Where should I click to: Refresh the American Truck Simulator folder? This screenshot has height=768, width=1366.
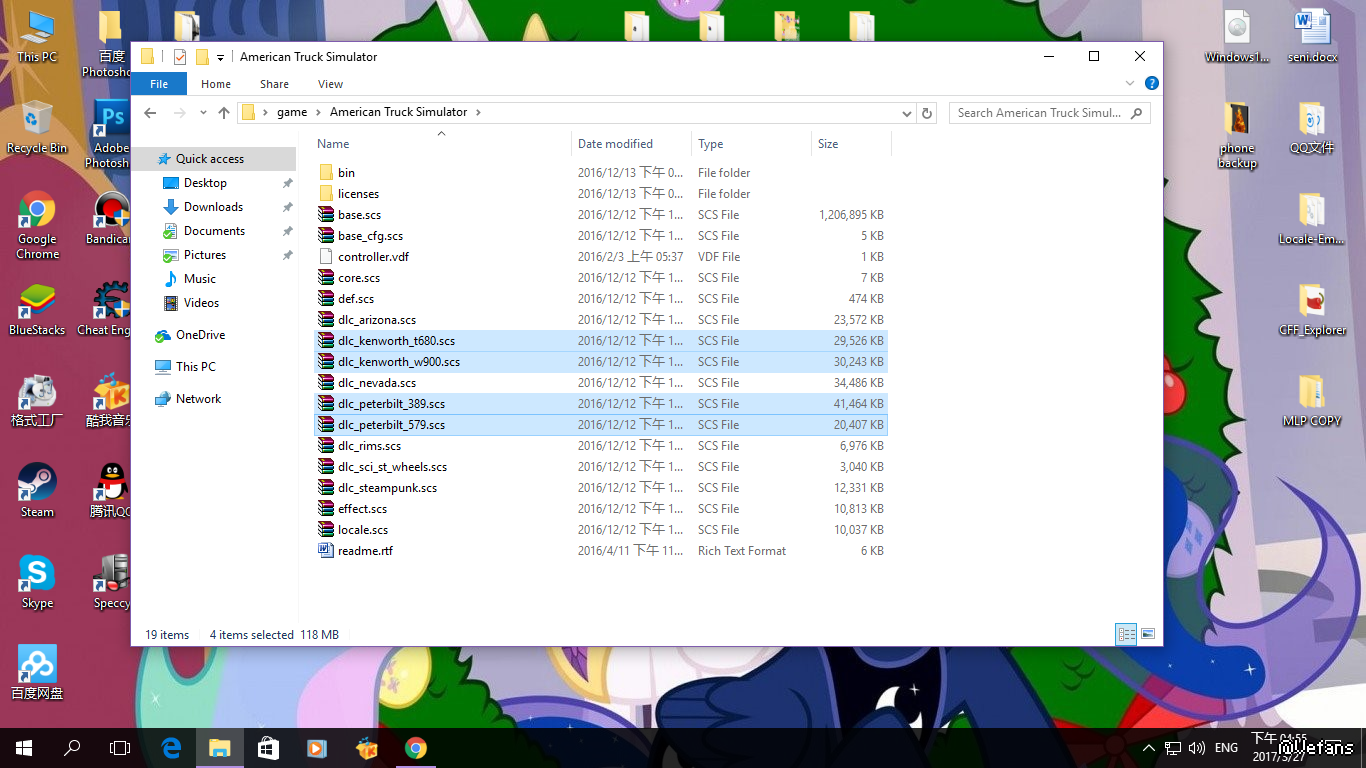point(927,113)
